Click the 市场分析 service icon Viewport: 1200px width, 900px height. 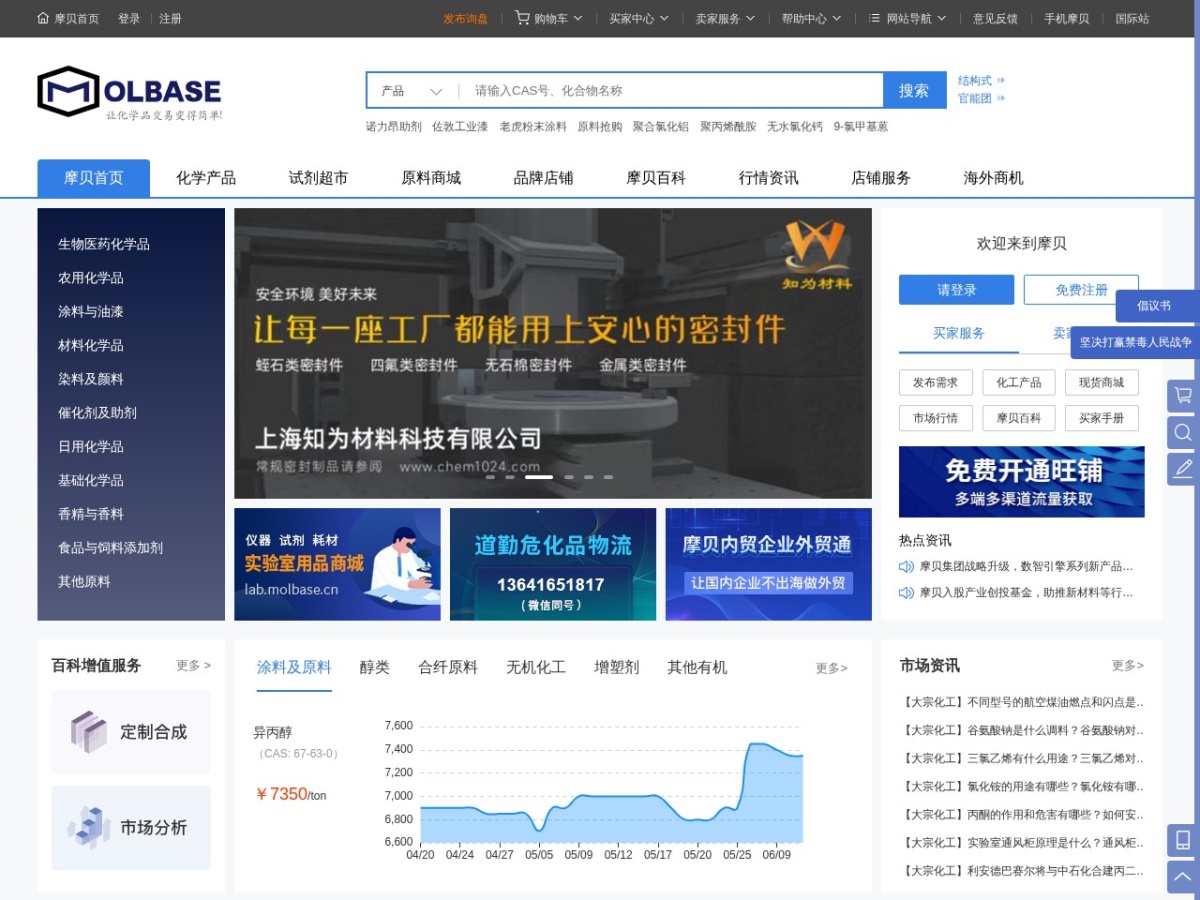[88, 827]
